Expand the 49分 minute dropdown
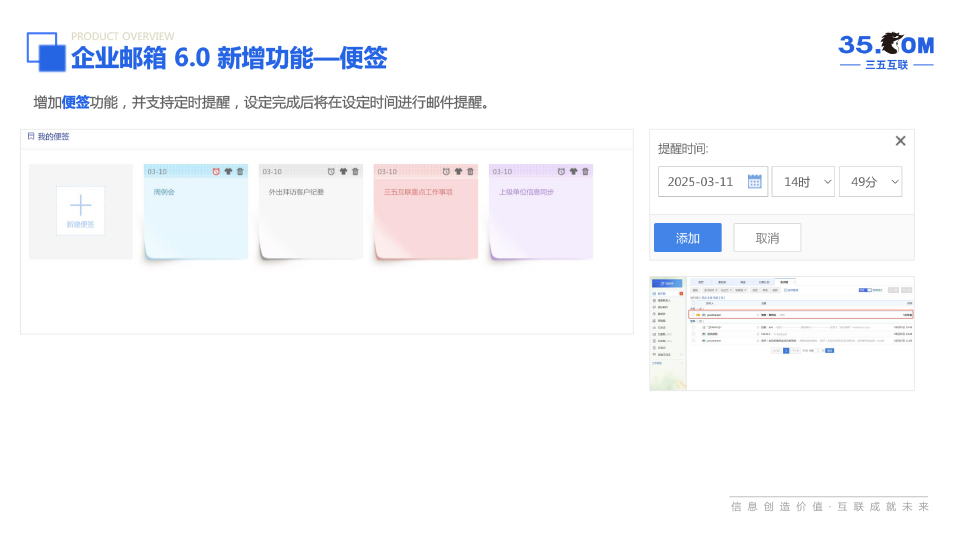Screen dimensions: 960x540 pos(870,182)
